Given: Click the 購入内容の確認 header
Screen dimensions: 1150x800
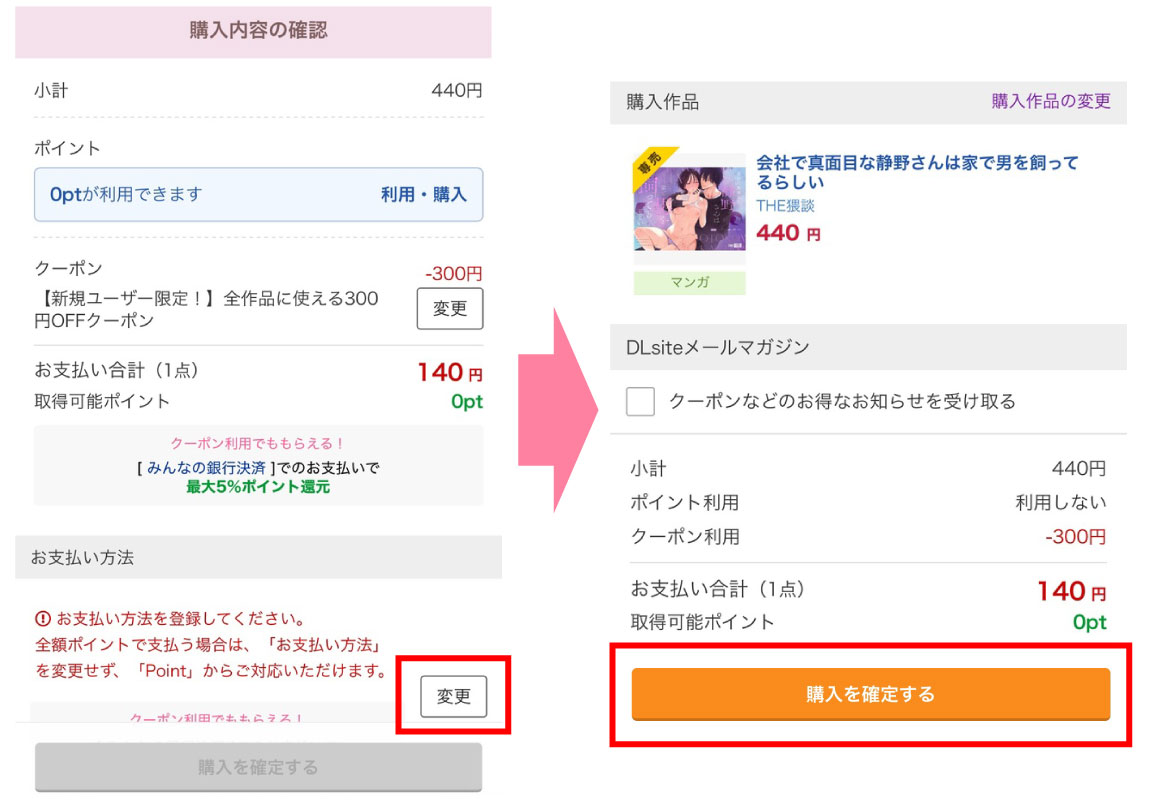Looking at the screenshot, I should (258, 31).
